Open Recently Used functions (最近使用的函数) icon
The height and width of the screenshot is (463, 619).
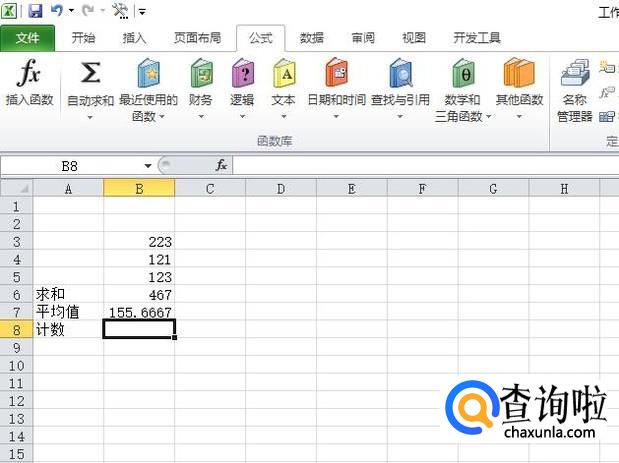pyautogui.click(x=148, y=77)
